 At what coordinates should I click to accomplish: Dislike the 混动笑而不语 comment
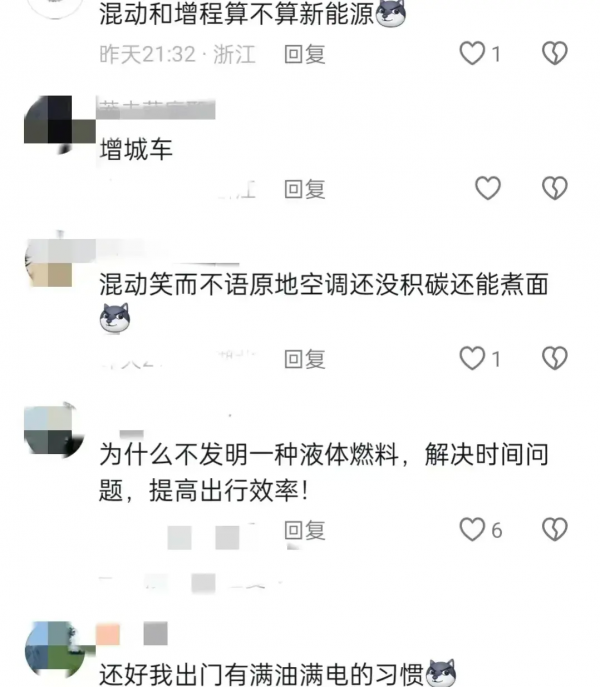[555, 358]
